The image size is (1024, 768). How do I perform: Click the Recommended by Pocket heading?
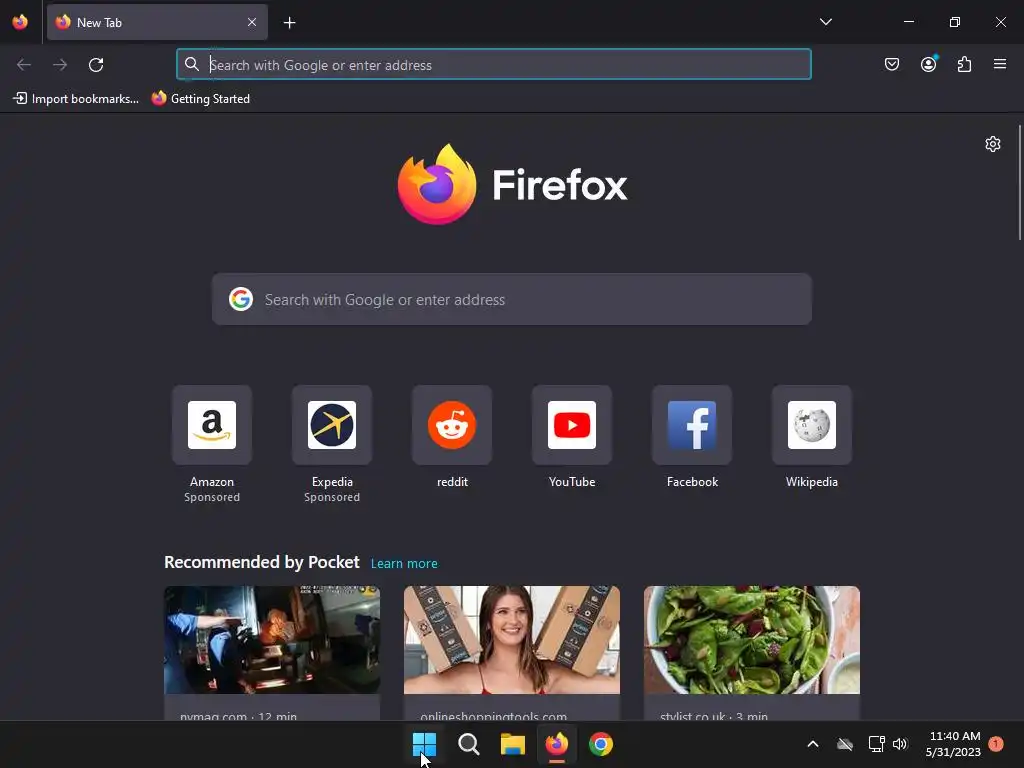tap(262, 562)
